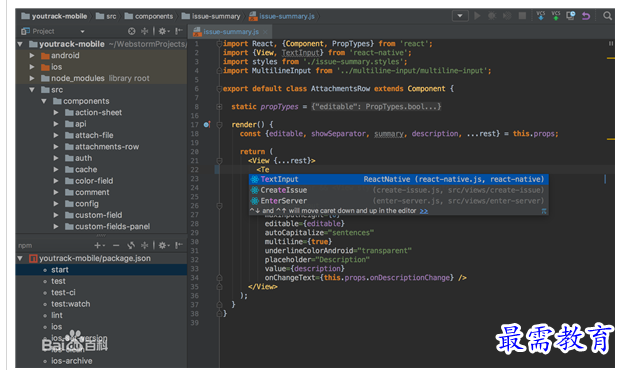The width and height of the screenshot is (620, 370).
Task: Click the Stop square icon
Action: [522, 16]
